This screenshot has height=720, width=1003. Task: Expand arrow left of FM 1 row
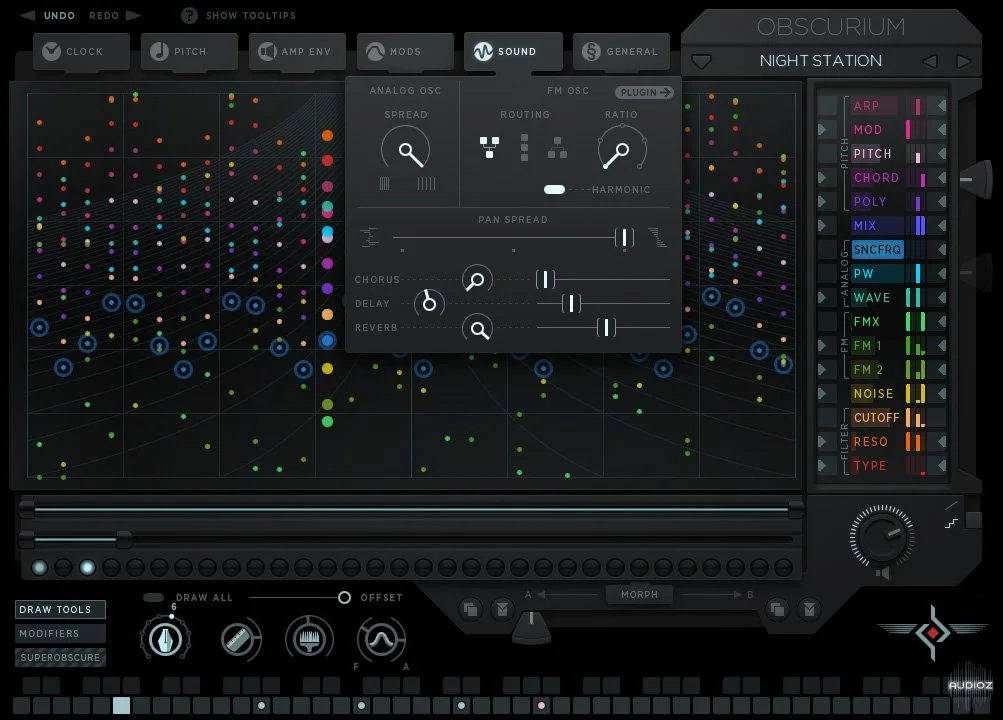pyautogui.click(x=822, y=345)
